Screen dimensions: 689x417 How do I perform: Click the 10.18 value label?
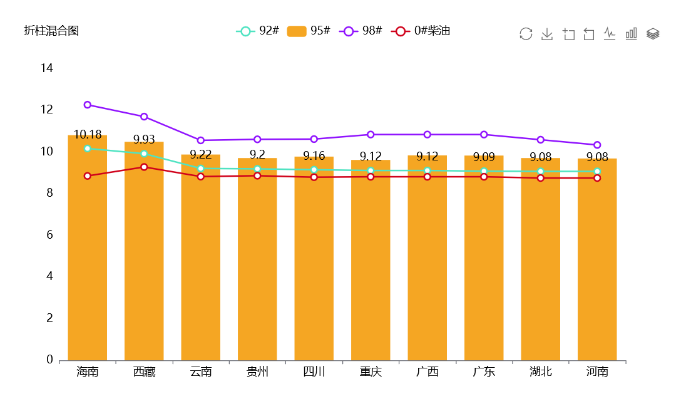pyautogui.click(x=87, y=134)
